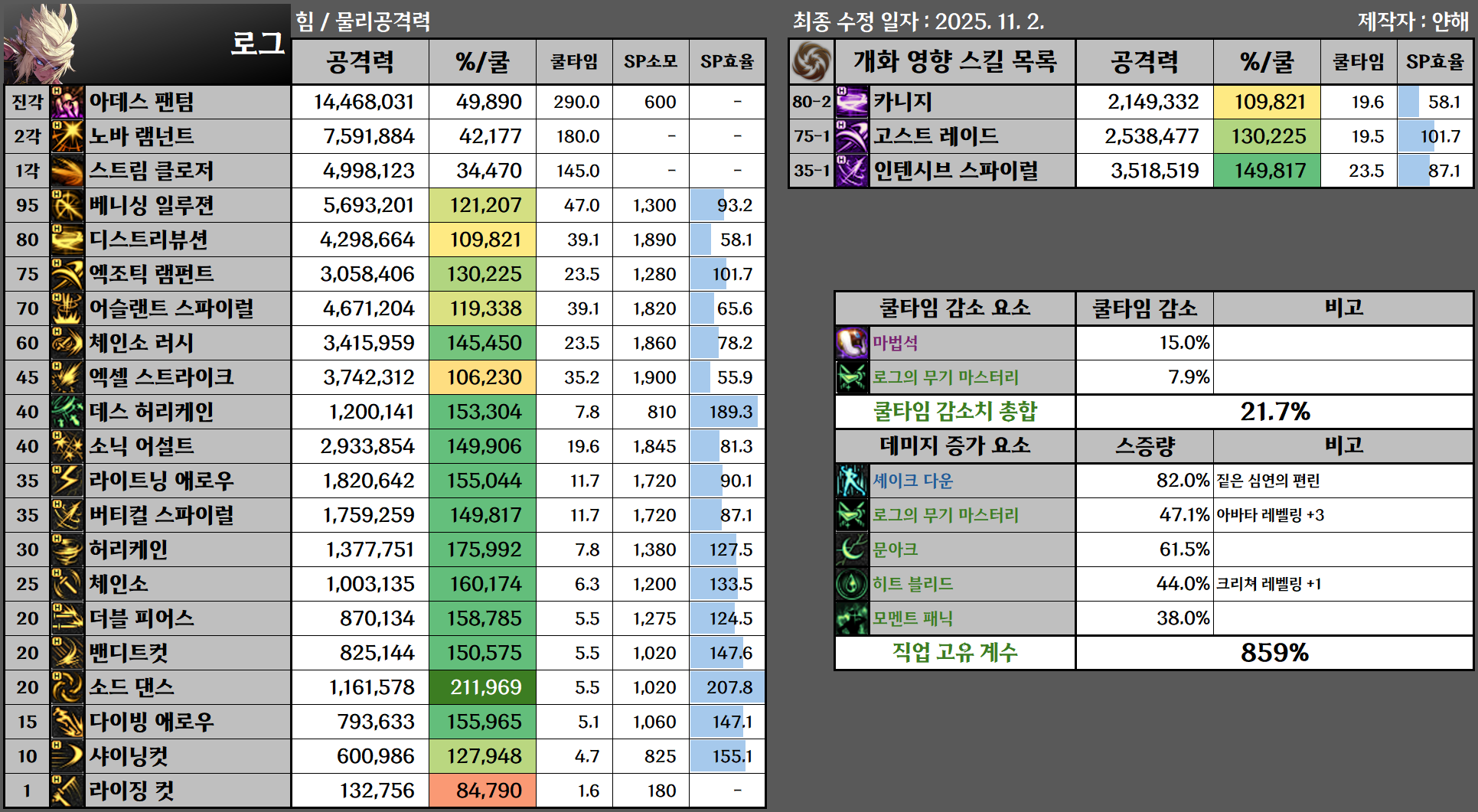Click the 로그의 무기 마스터리 cooldown label
Screen dimensions: 1478x812
coord(945,377)
